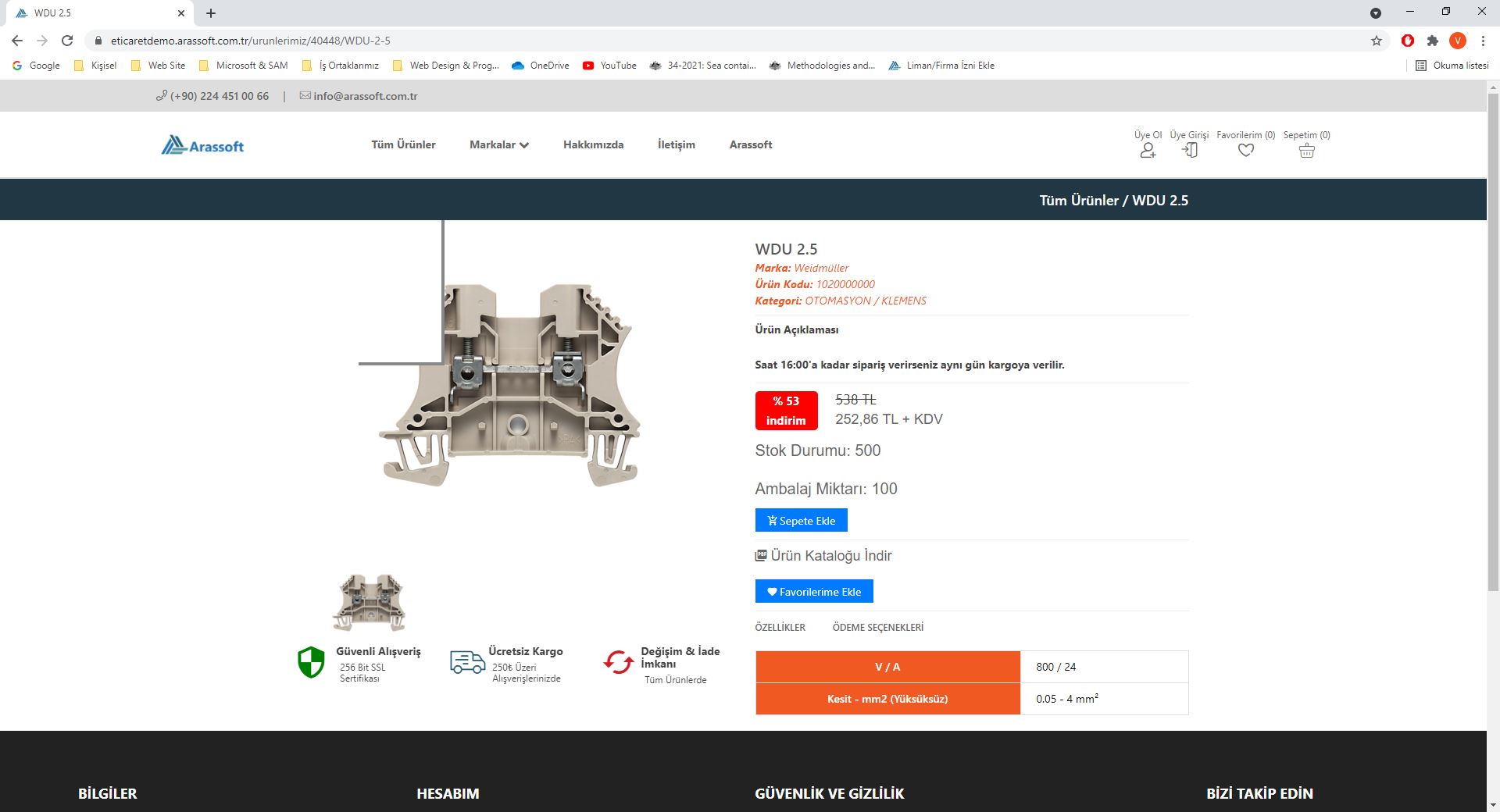Click Tüm Ürünler / WDU 2.5 breadcrumb
Image resolution: width=1500 pixels, height=812 pixels.
coord(1113,201)
